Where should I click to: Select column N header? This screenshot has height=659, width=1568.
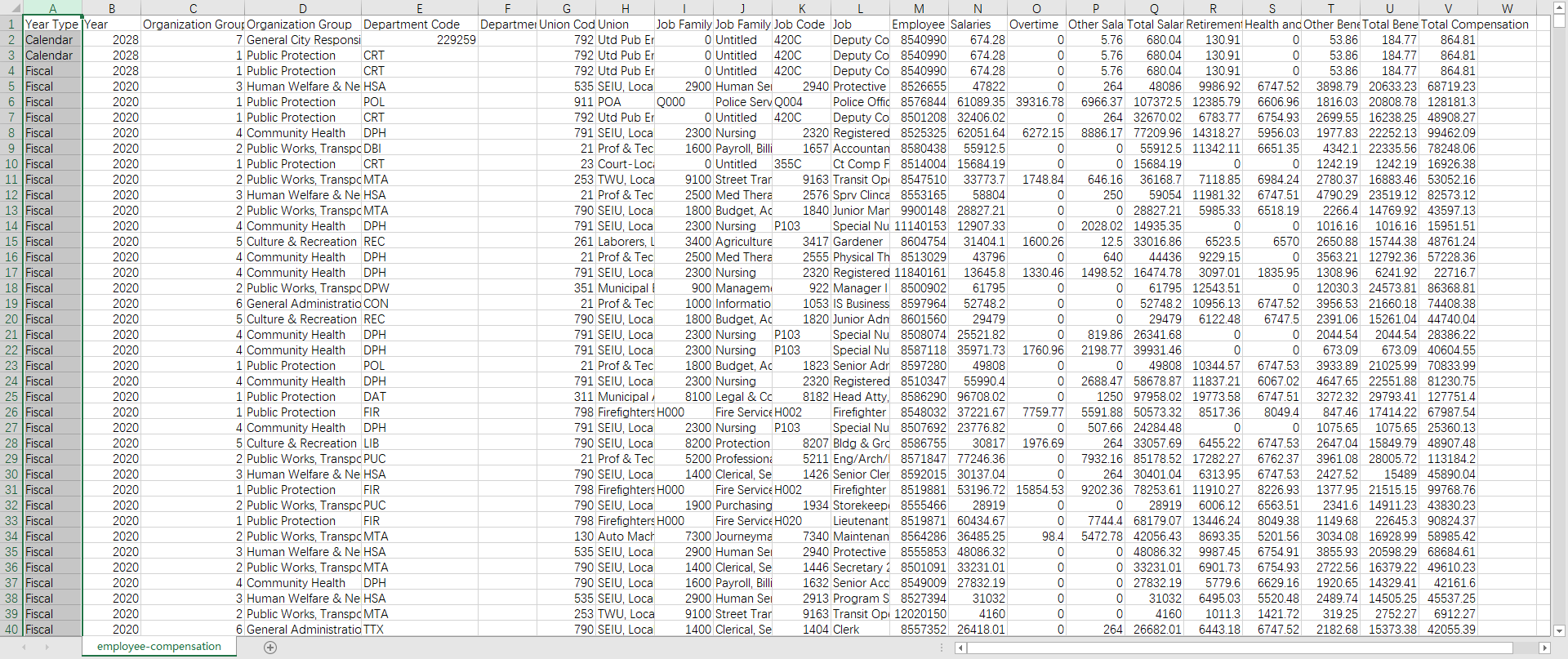(x=978, y=8)
